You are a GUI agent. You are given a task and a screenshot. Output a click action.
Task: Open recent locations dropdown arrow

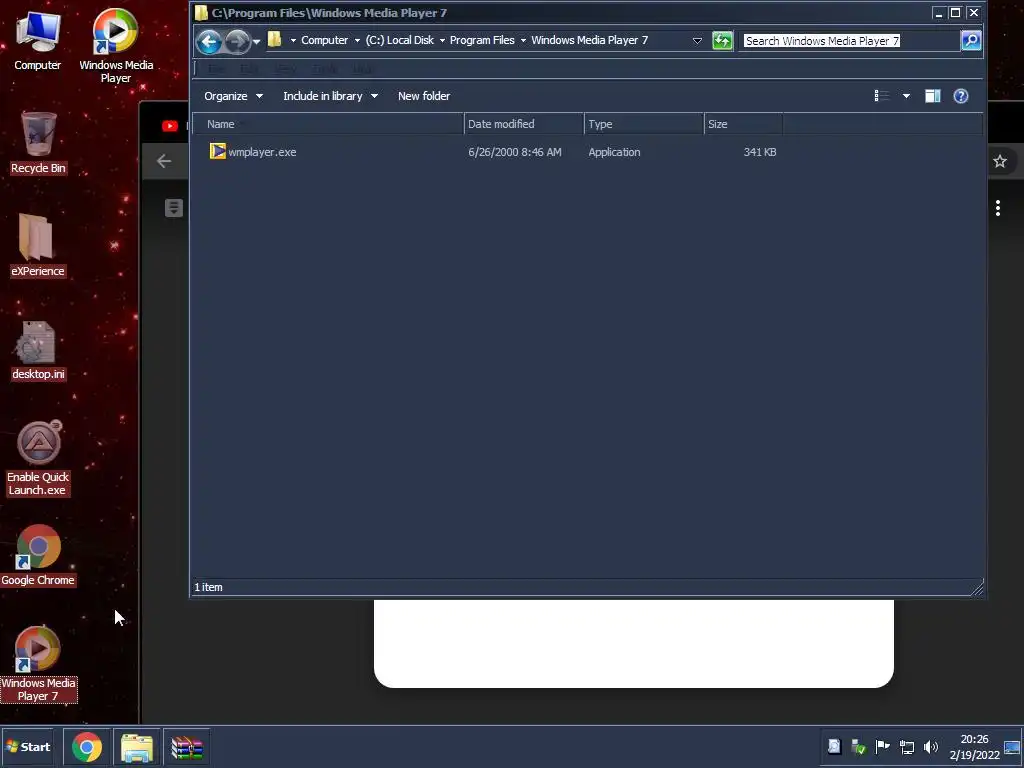(257, 42)
